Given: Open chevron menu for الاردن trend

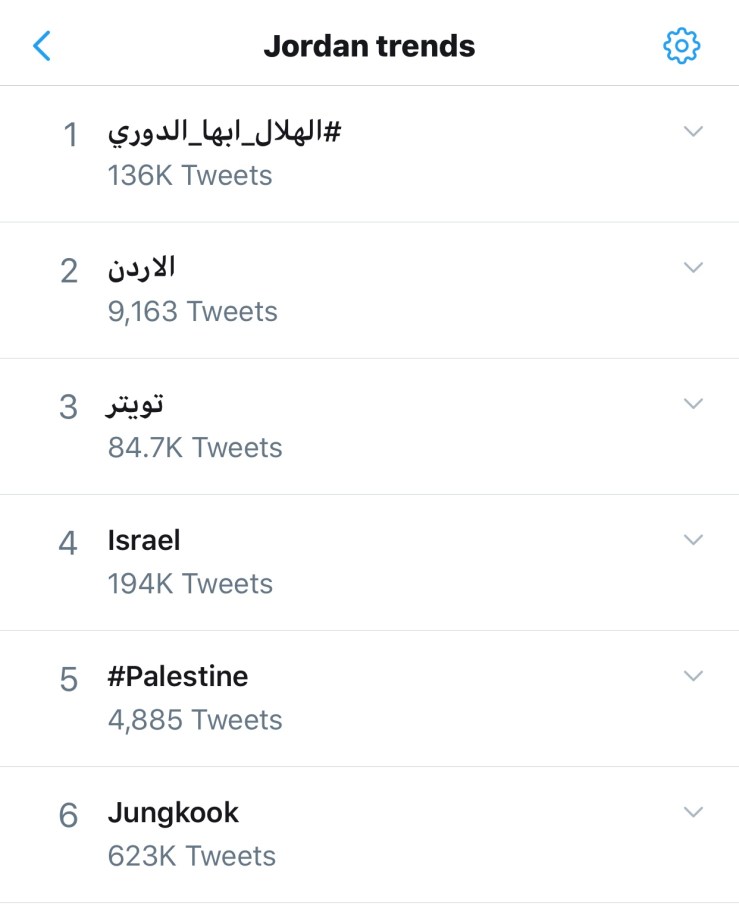Looking at the screenshot, I should tap(693, 267).
